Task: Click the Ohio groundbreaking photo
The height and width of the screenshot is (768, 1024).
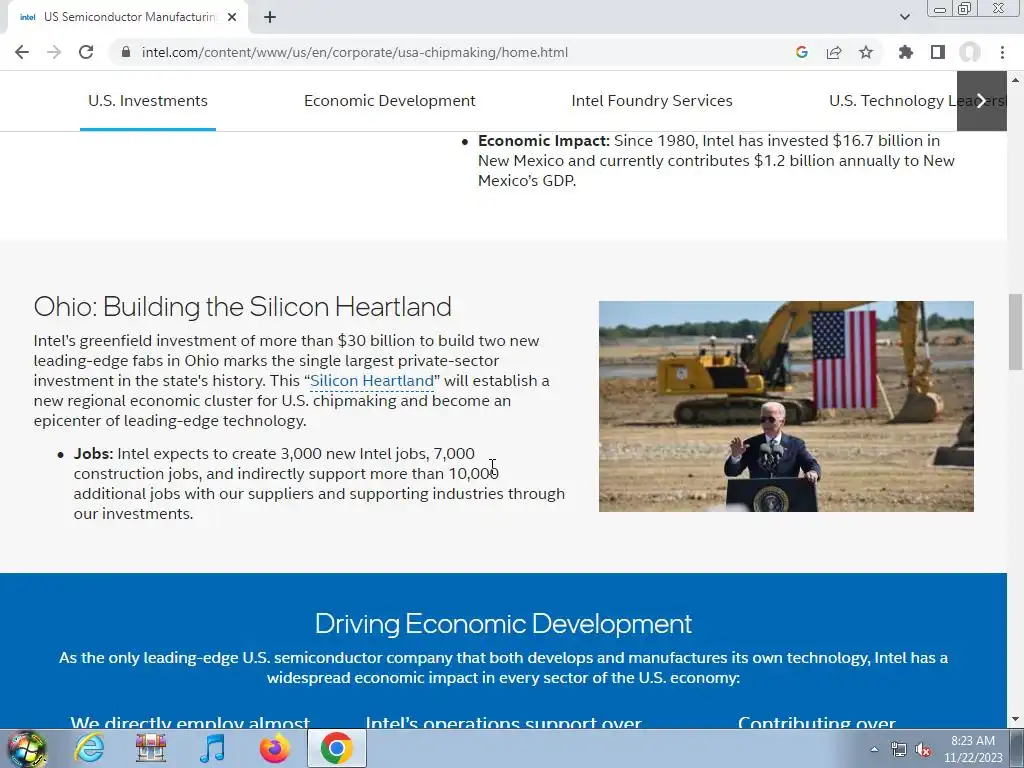Action: pyautogui.click(x=786, y=406)
